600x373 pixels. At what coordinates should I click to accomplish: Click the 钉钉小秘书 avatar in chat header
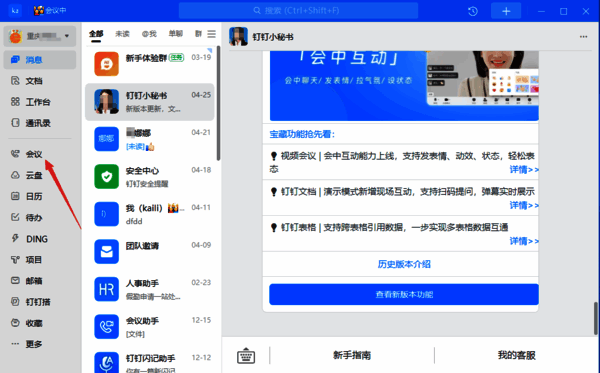[x=238, y=37]
